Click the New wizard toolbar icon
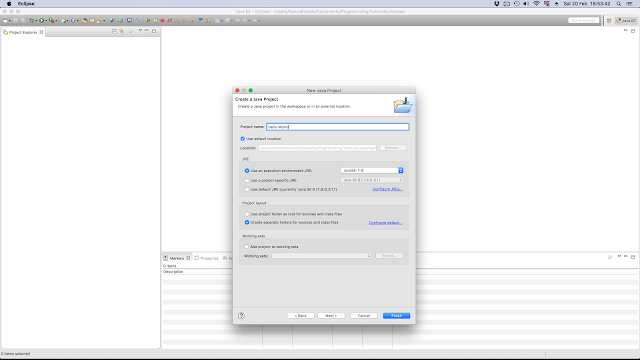The image size is (640, 360). [x=4, y=20]
